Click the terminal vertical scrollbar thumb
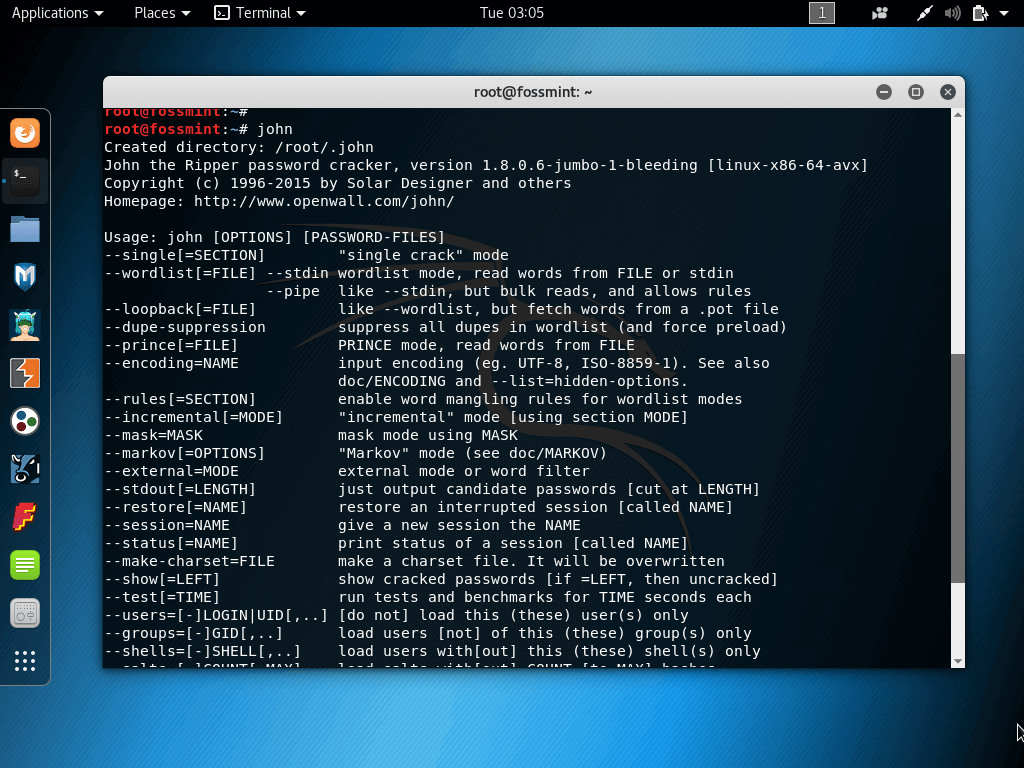The width and height of the screenshot is (1024, 768). pyautogui.click(x=958, y=468)
